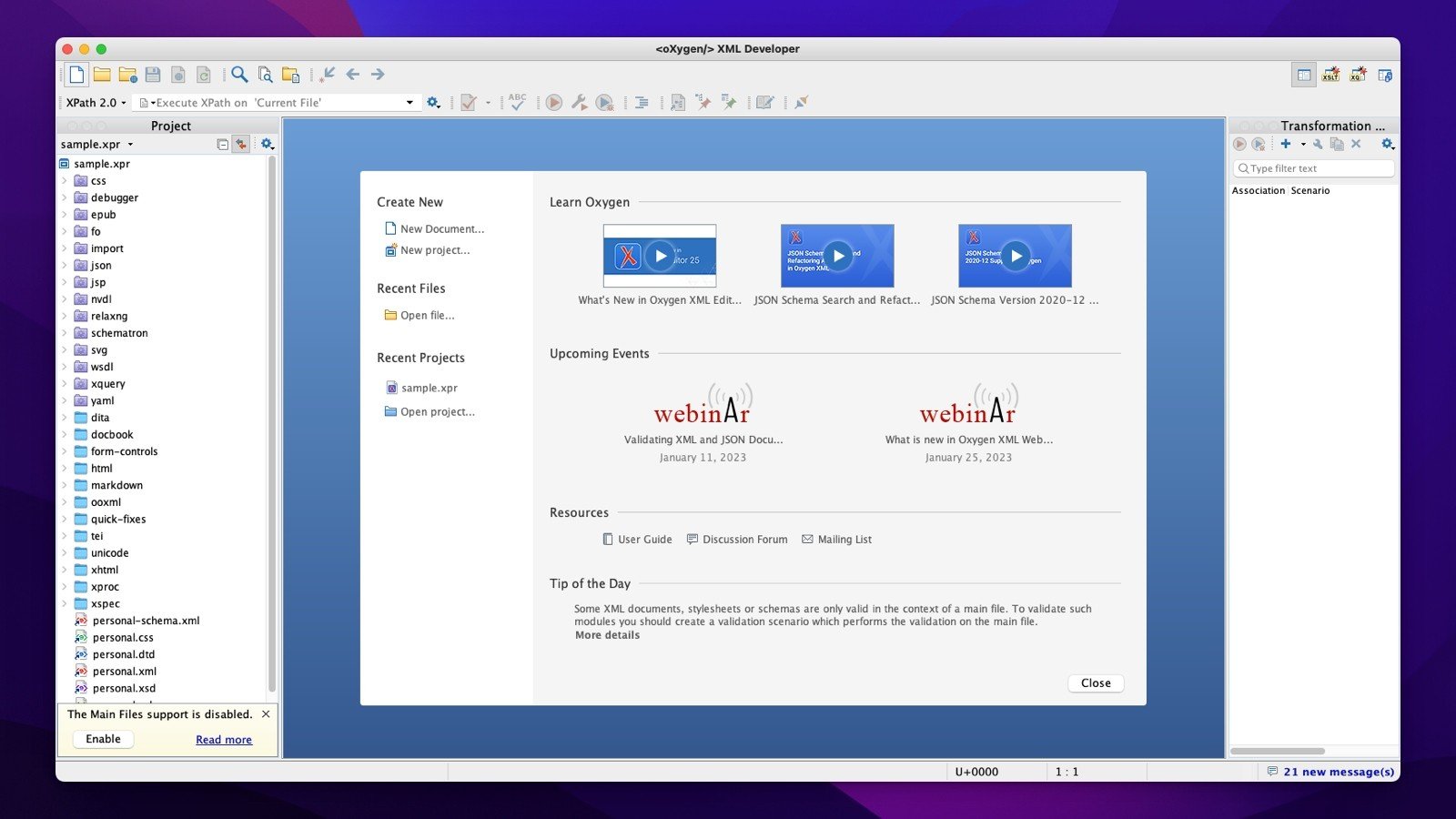This screenshot has width=1456, height=819.
Task: Collapse all in the Project panel
Action: pyautogui.click(x=222, y=144)
